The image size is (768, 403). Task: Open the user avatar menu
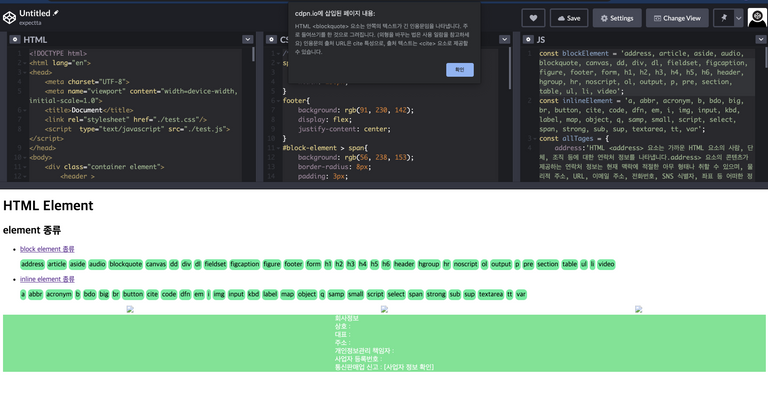[757, 18]
